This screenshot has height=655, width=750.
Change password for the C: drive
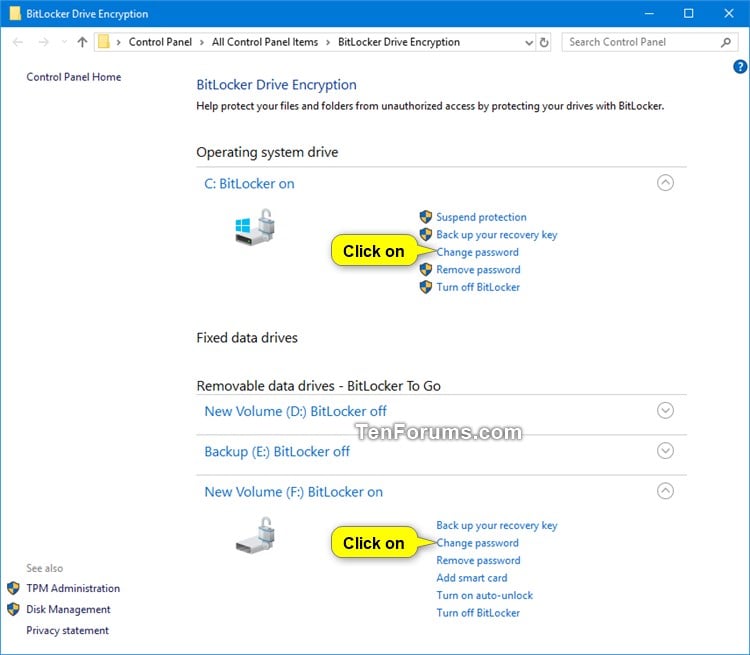click(477, 252)
